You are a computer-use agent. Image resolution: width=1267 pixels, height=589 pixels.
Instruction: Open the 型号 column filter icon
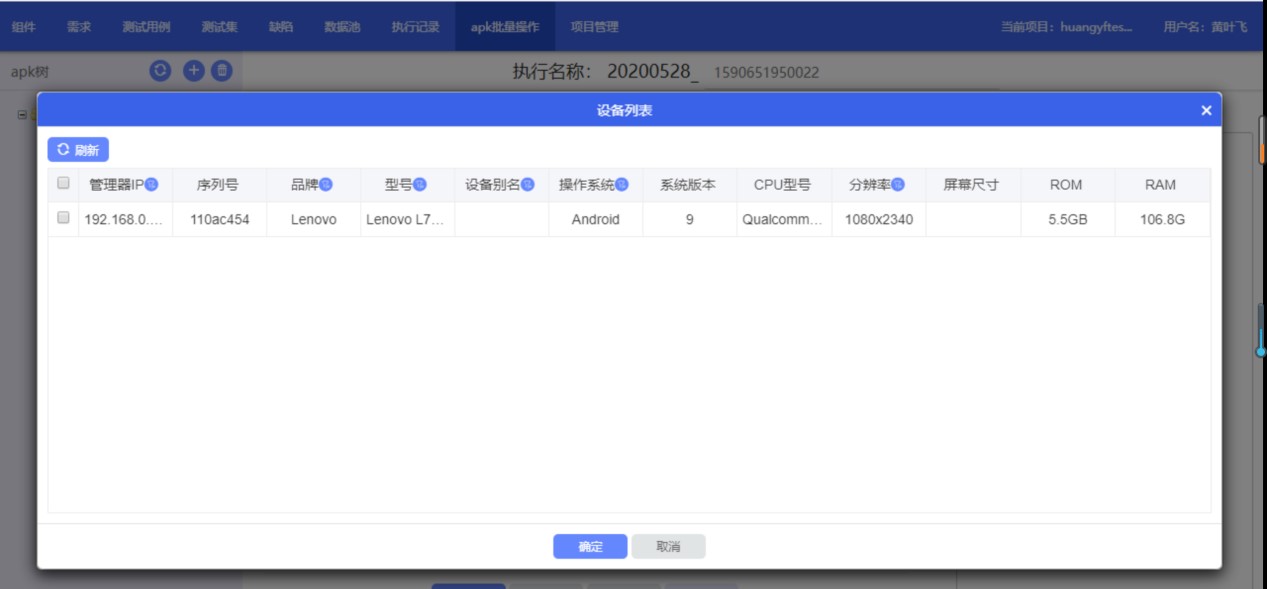(420, 185)
